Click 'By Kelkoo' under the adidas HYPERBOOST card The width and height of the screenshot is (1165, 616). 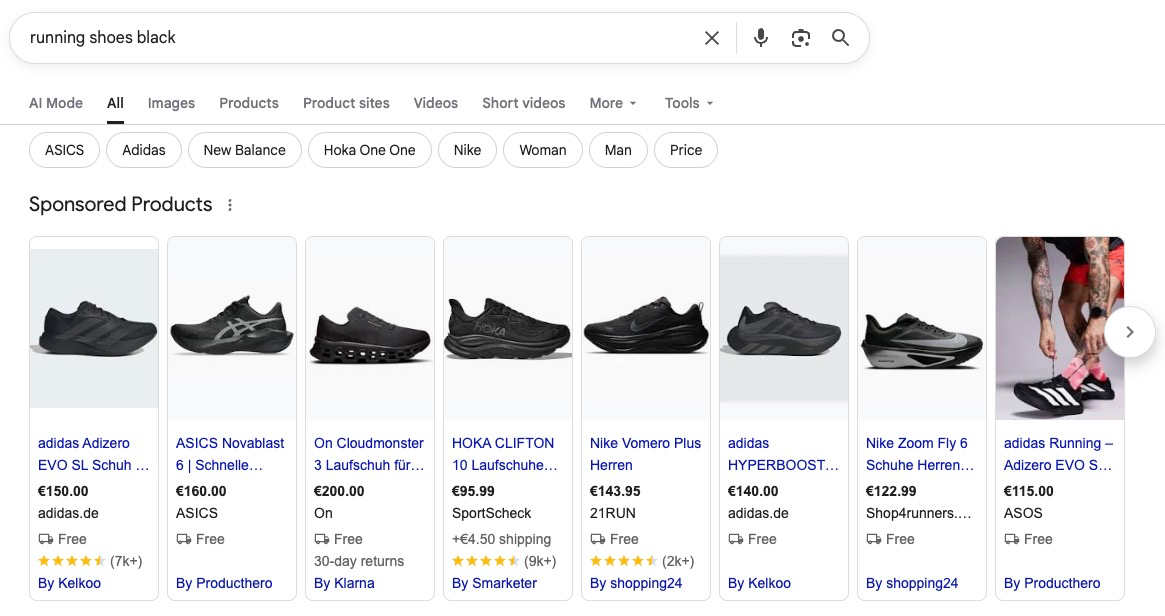pos(759,583)
